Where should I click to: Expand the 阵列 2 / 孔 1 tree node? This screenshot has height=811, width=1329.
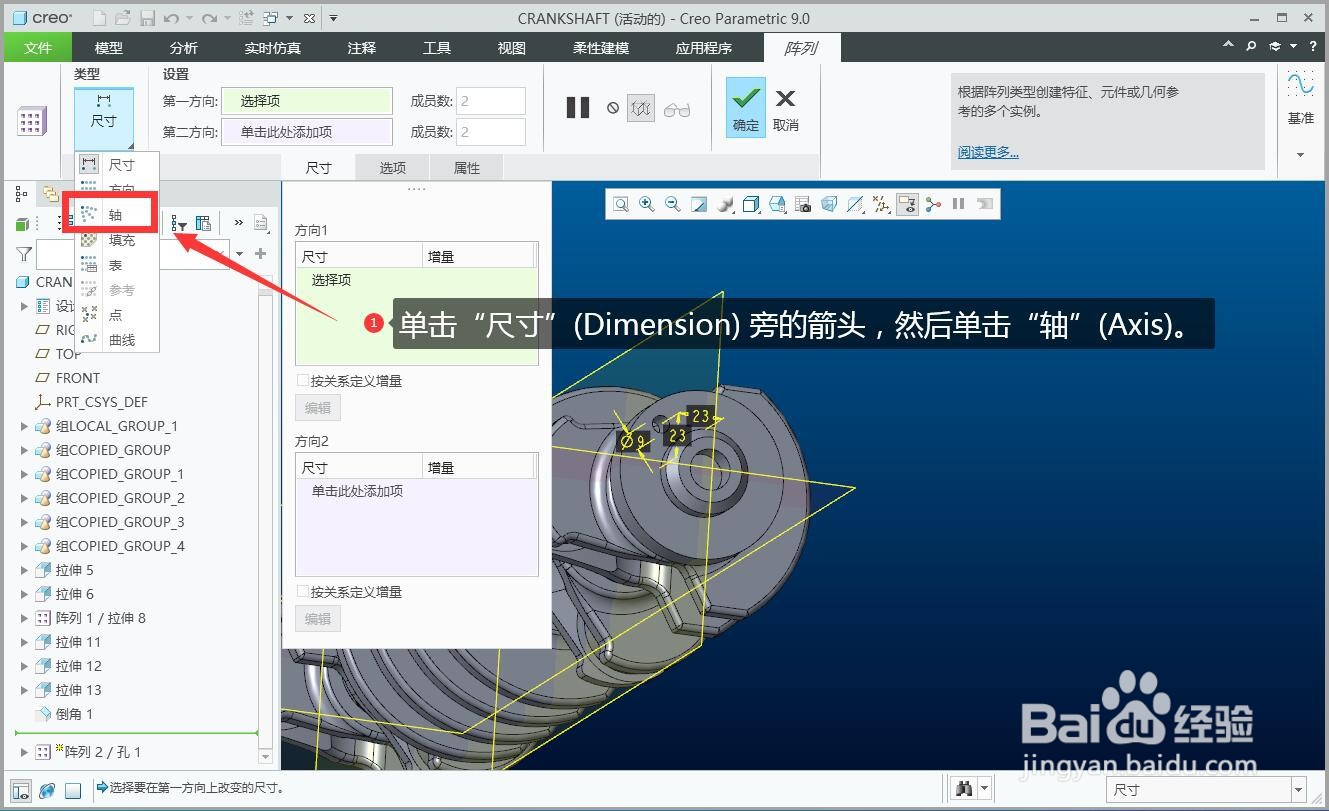25,752
